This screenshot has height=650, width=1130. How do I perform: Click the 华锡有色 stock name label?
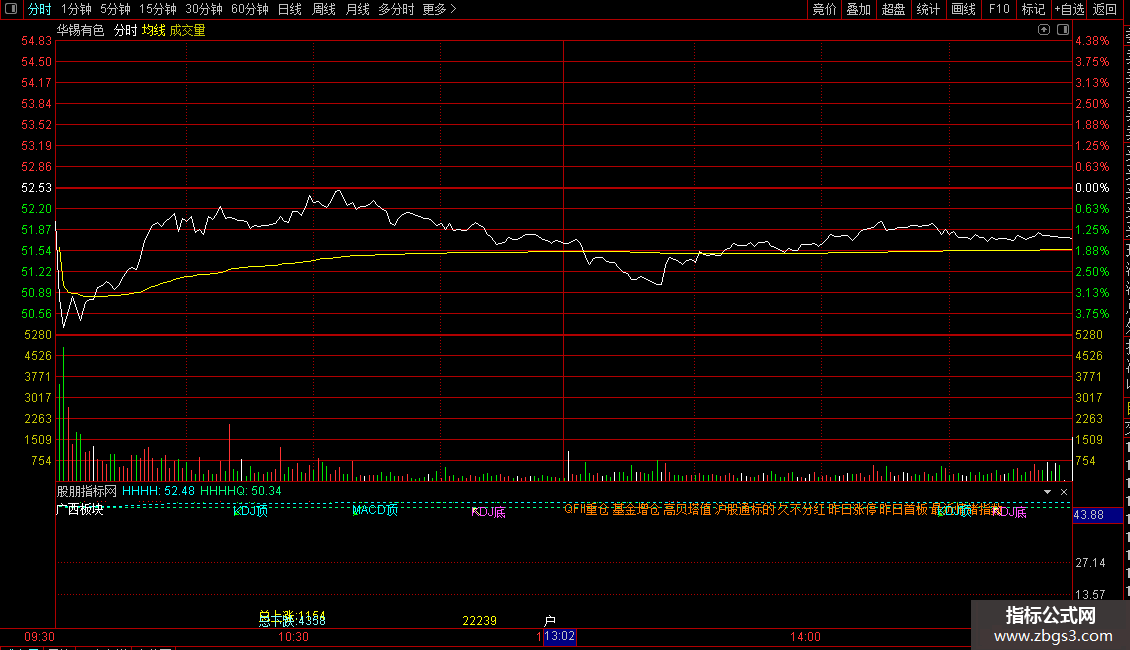(x=81, y=30)
